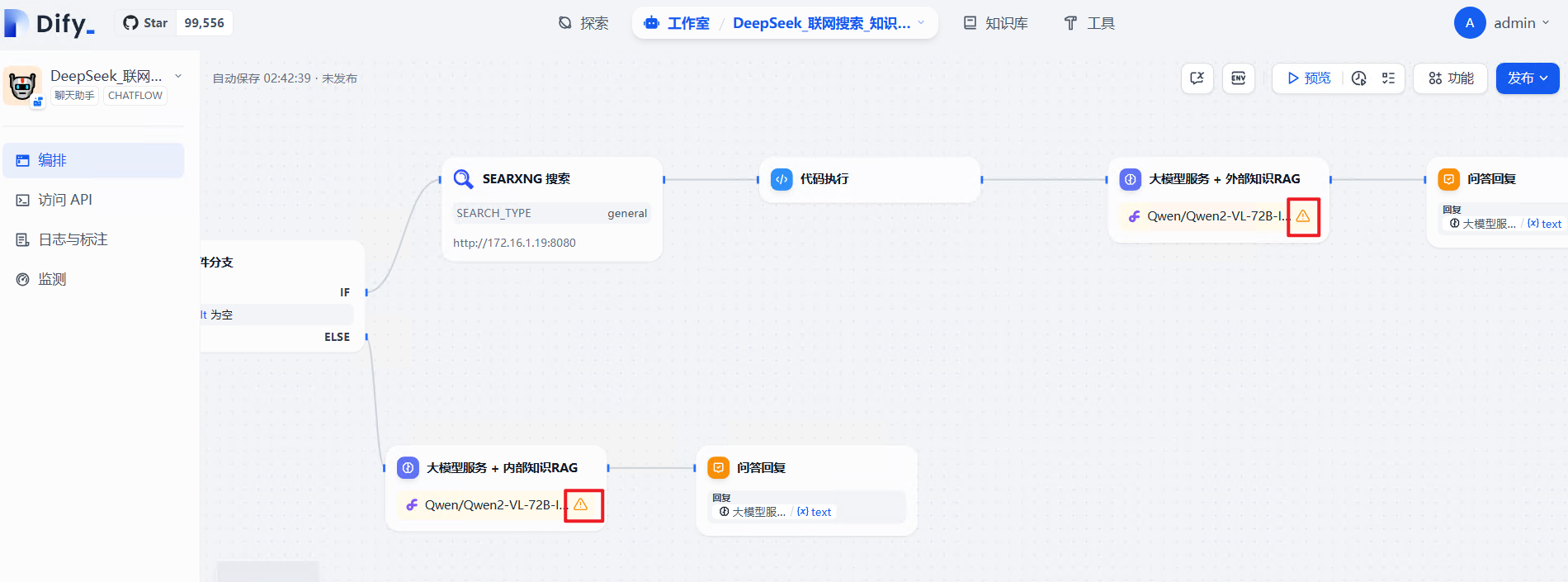1568x582 pixels.
Task: Expand the 发布 publish dropdown
Action: click(x=1528, y=78)
